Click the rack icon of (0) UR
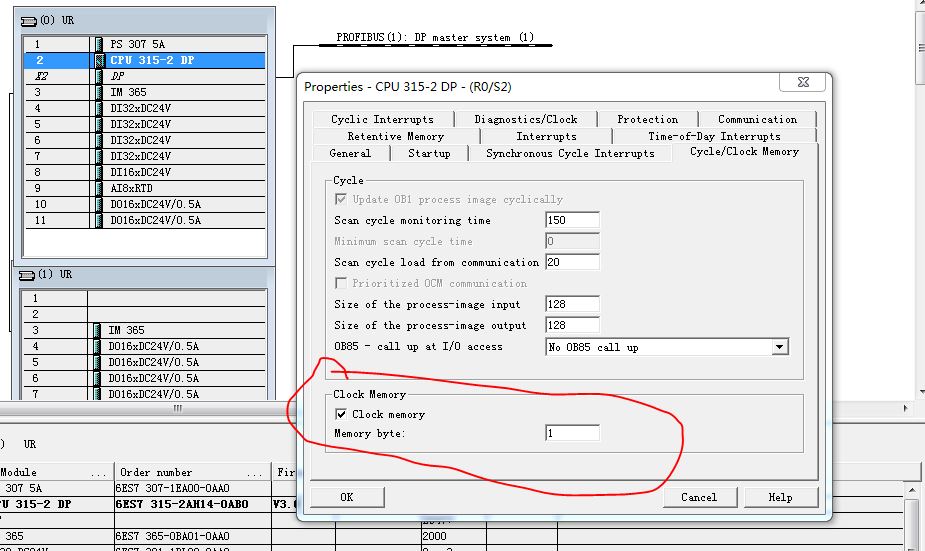Viewport: 925px width, 551px height. (28, 21)
